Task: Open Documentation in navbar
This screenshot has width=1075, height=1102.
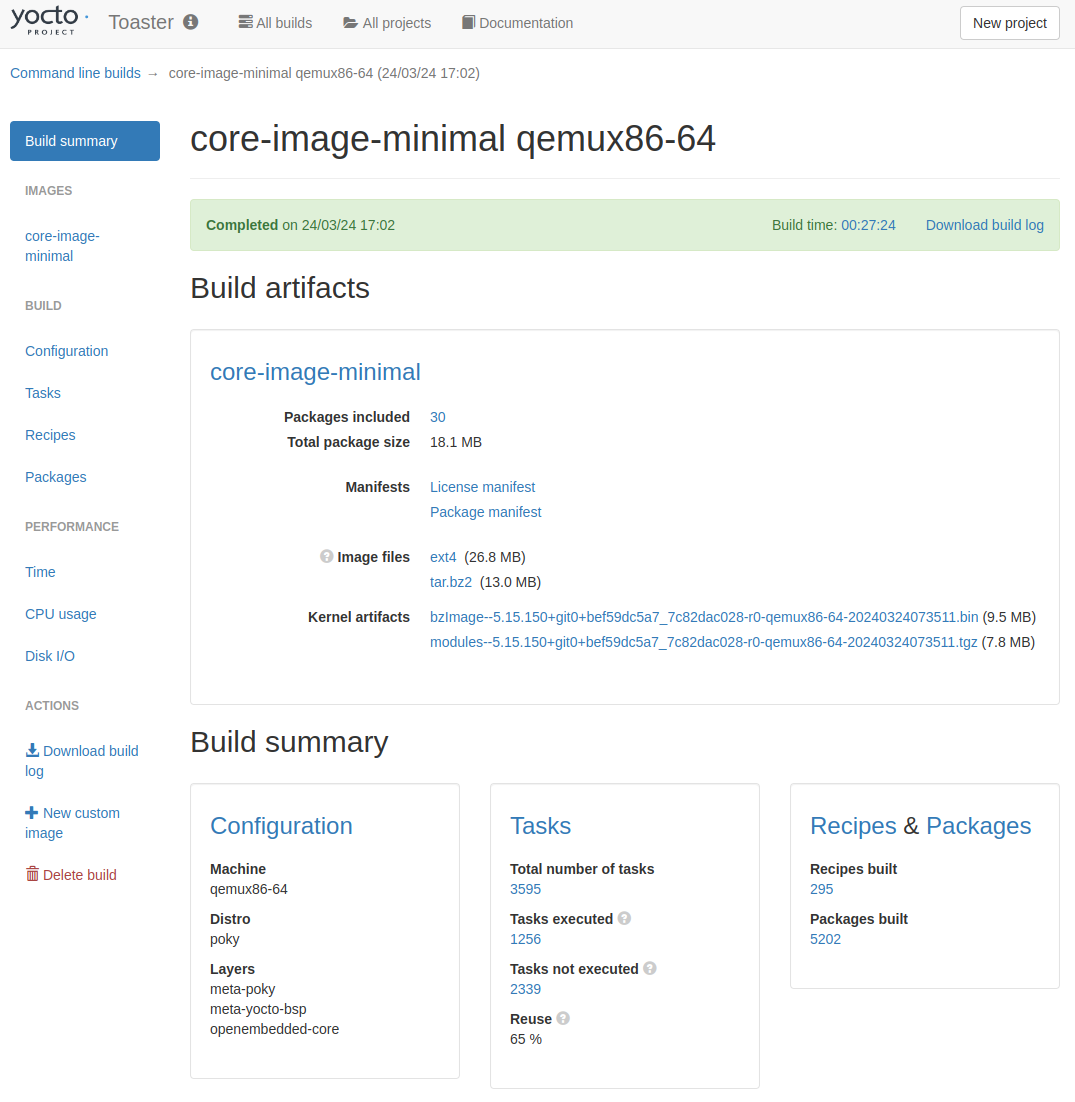Action: click(517, 23)
